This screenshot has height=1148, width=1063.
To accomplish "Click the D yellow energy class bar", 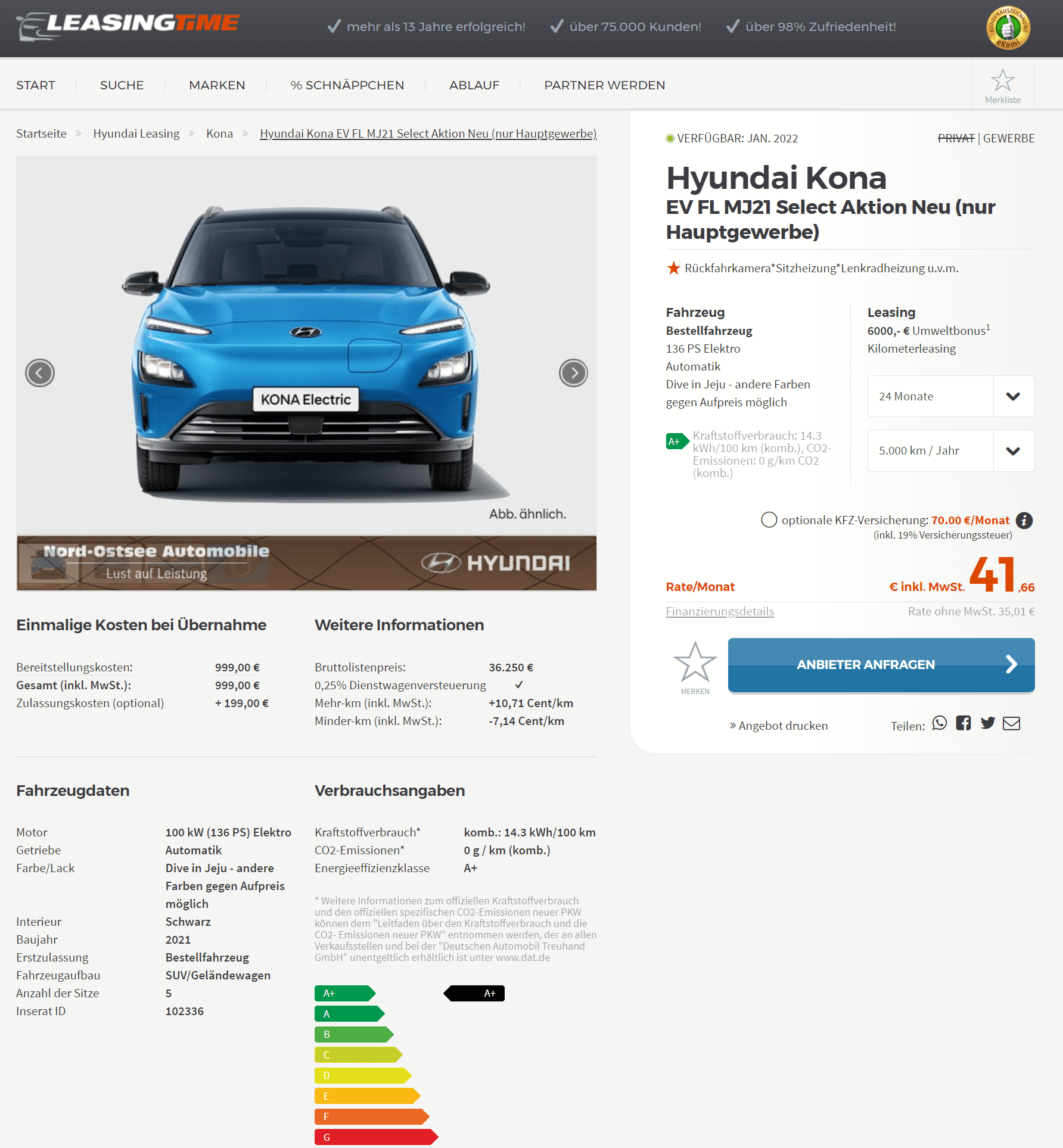I will click(x=363, y=1075).
